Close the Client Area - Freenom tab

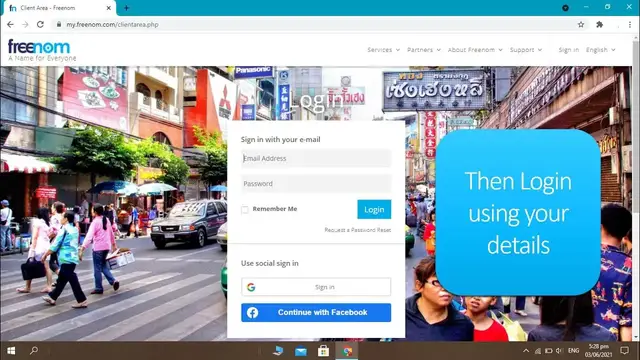tap(109, 8)
